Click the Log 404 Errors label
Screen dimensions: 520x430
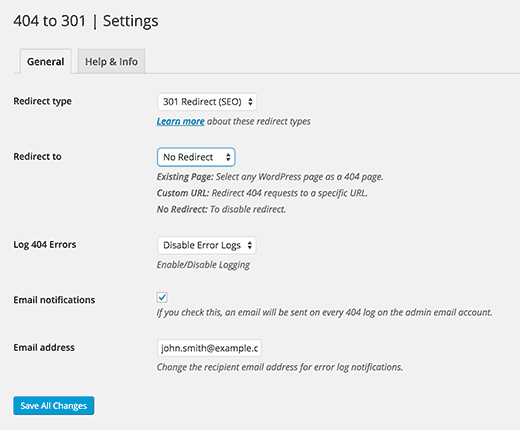click(45, 245)
